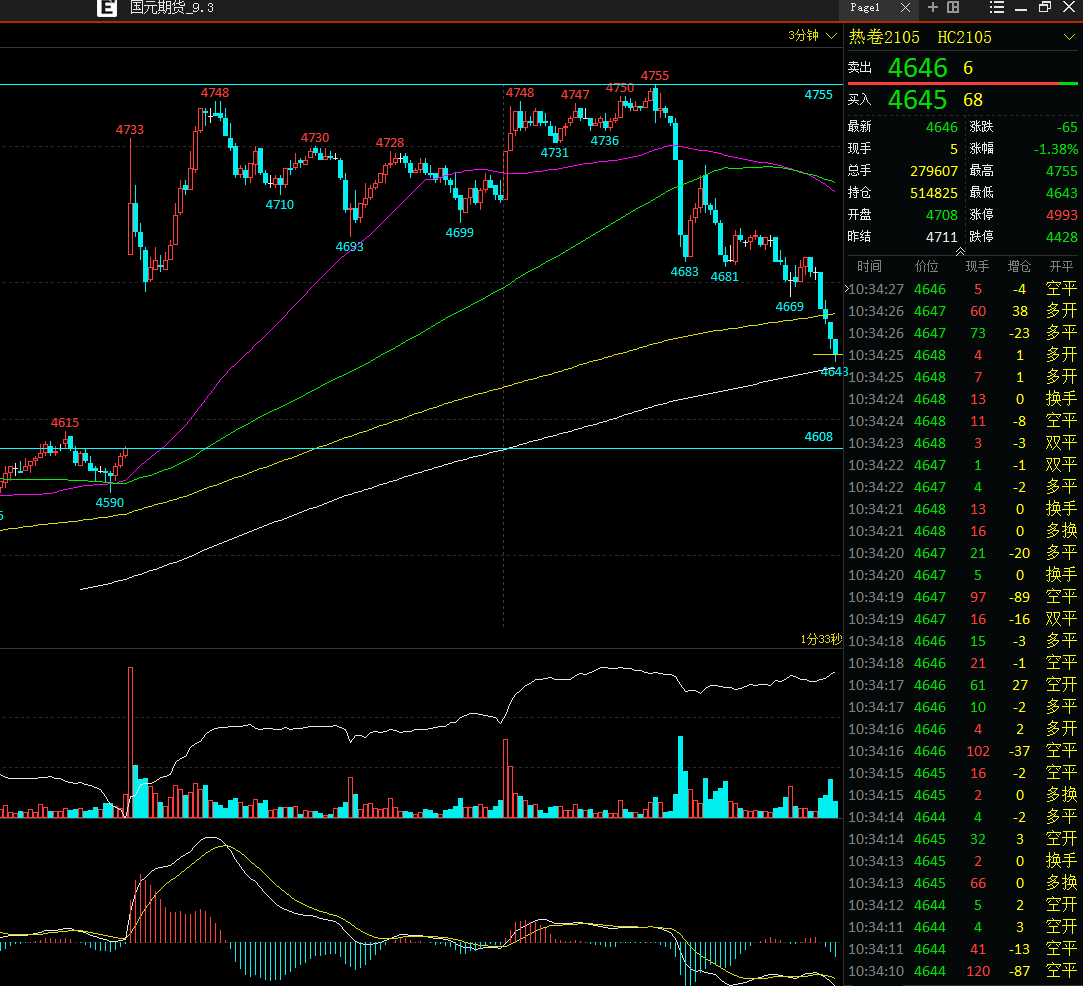
Task: Click the 价位 column header
Action: coord(926,267)
